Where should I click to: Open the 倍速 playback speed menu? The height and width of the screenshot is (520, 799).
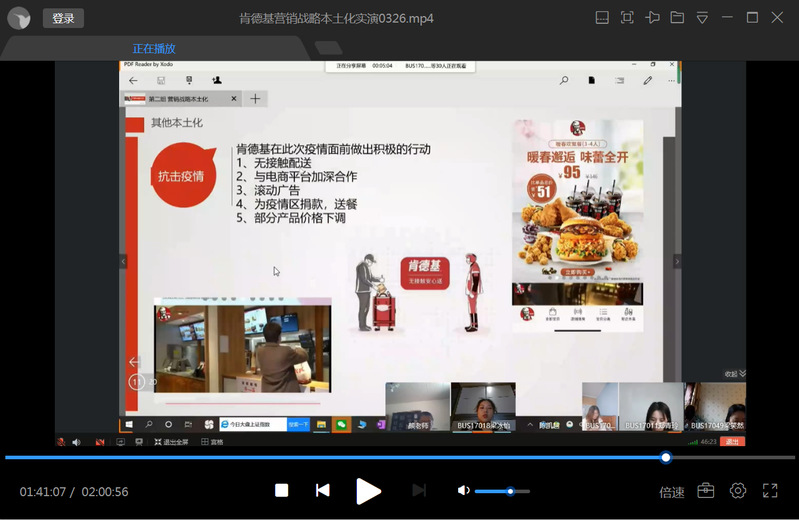(x=672, y=492)
